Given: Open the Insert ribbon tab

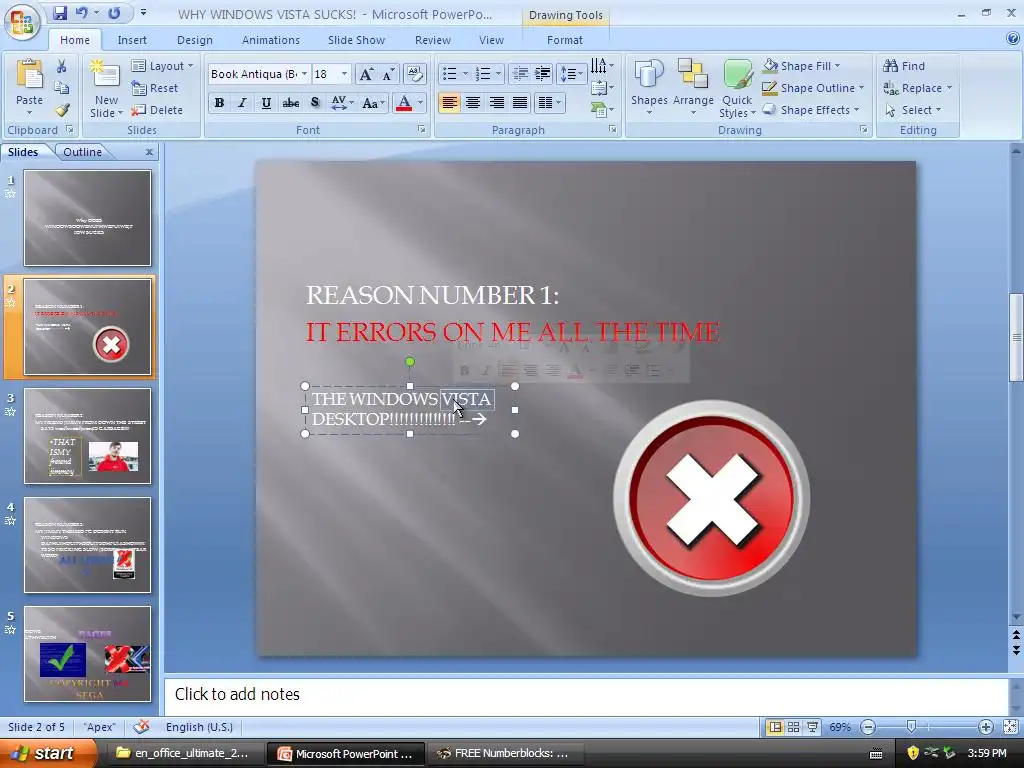Looking at the screenshot, I should pos(132,40).
